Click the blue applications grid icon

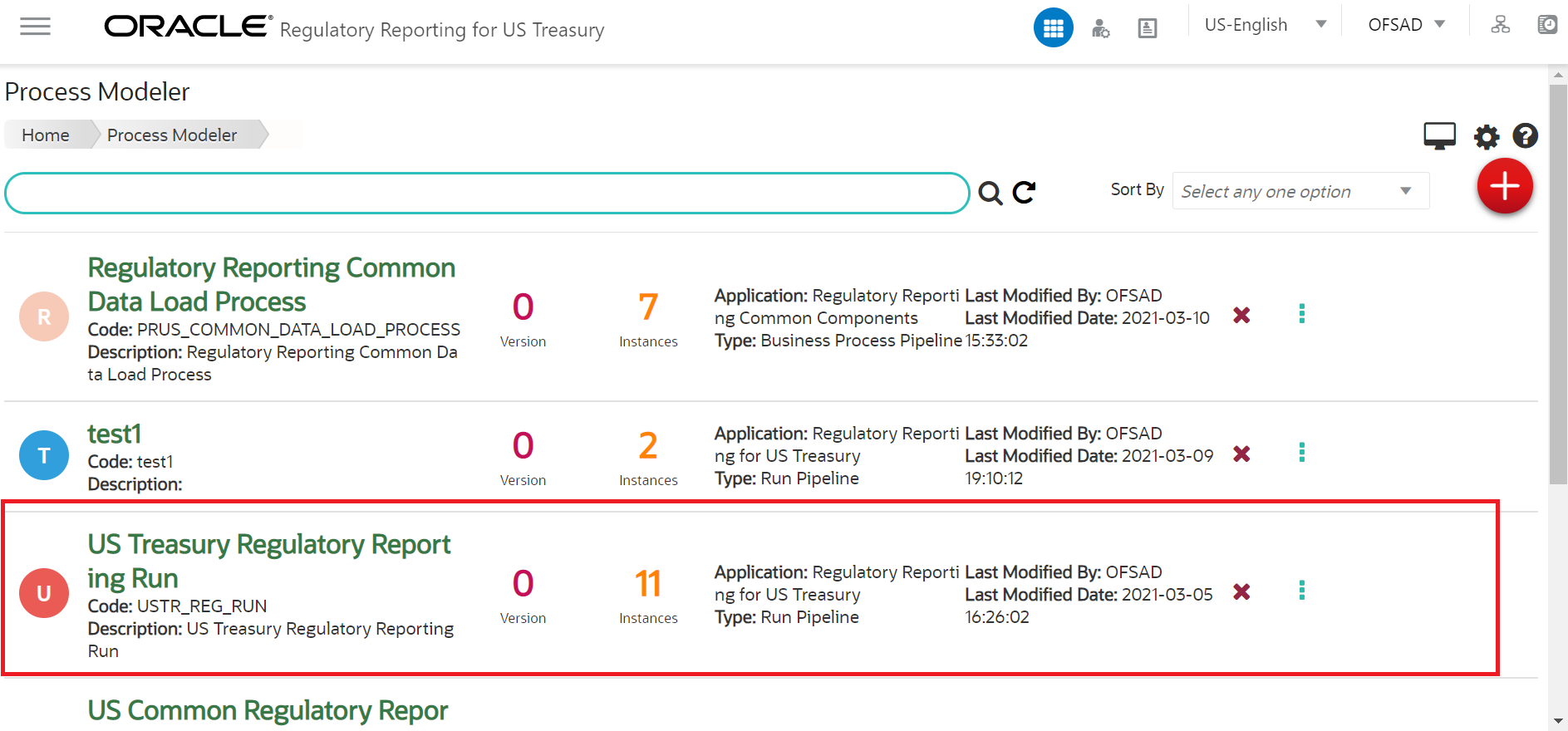coord(1053,28)
